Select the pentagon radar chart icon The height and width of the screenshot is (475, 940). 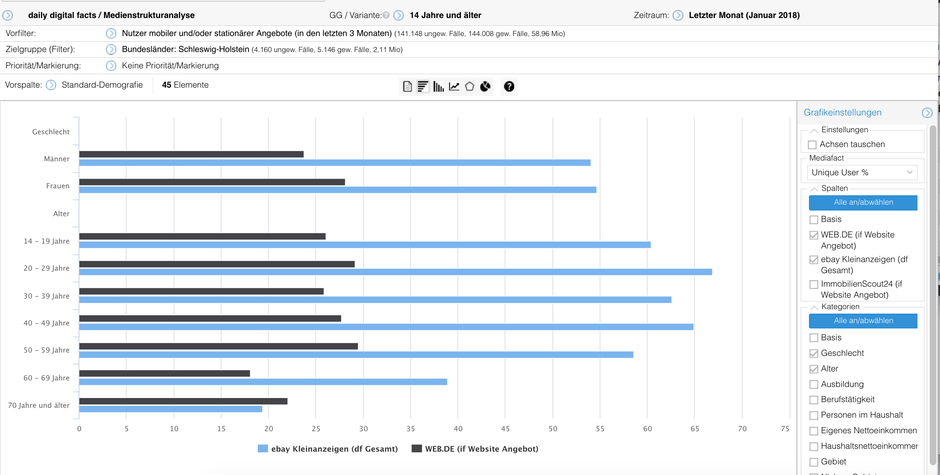click(x=469, y=86)
